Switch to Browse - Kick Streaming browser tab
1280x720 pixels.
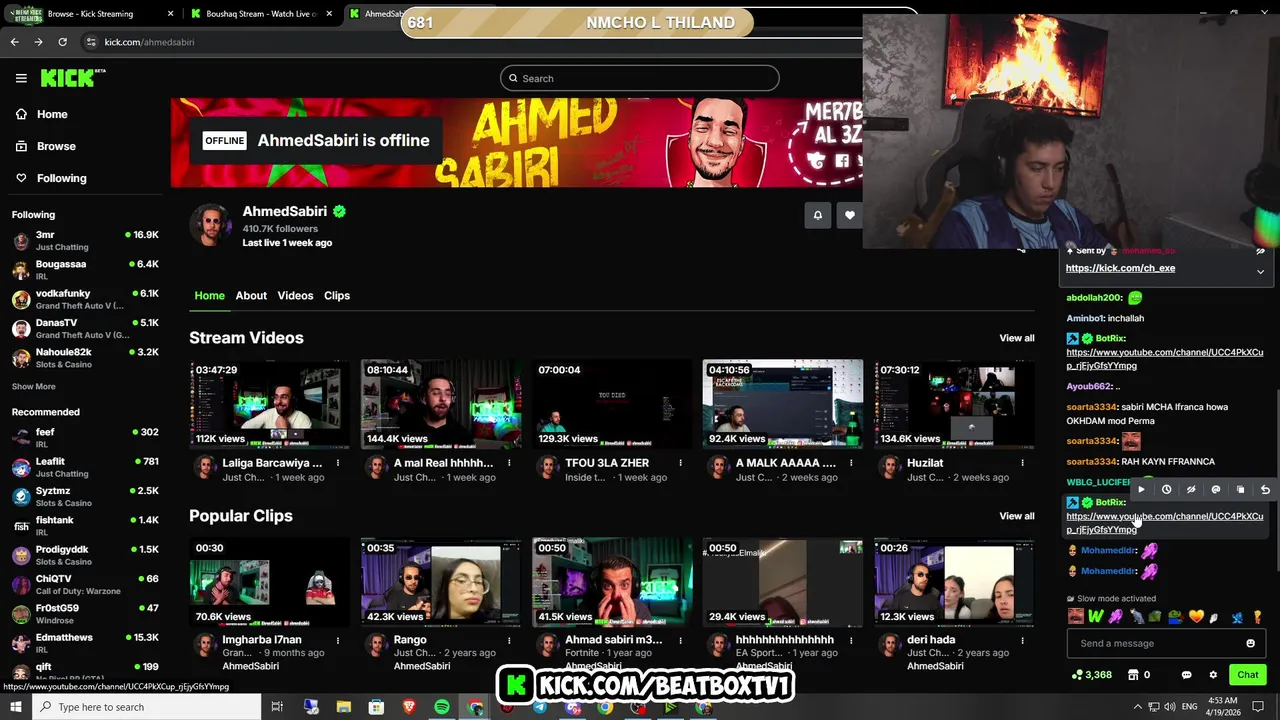[x=90, y=14]
